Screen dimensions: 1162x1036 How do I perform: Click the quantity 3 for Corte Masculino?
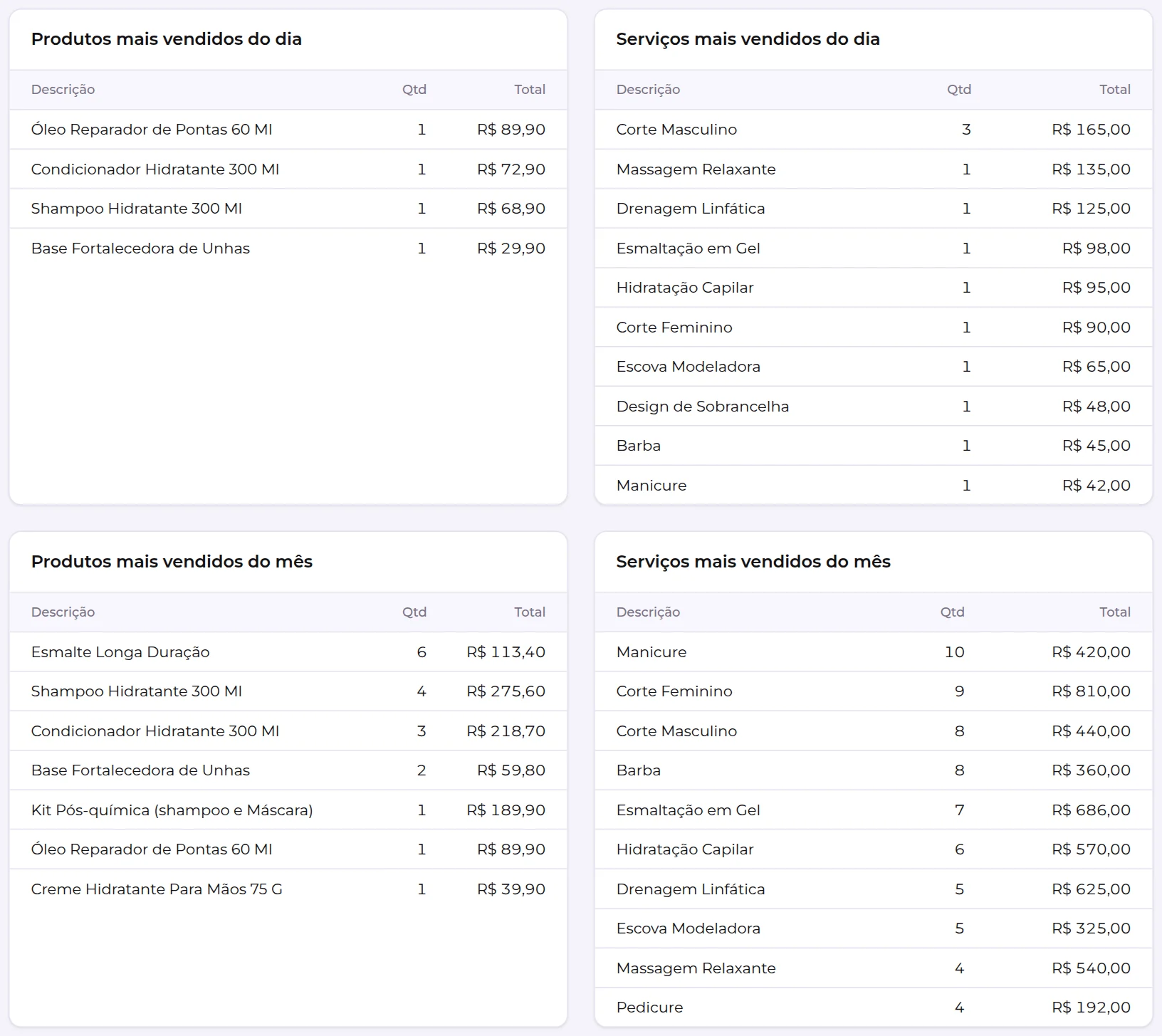(966, 130)
